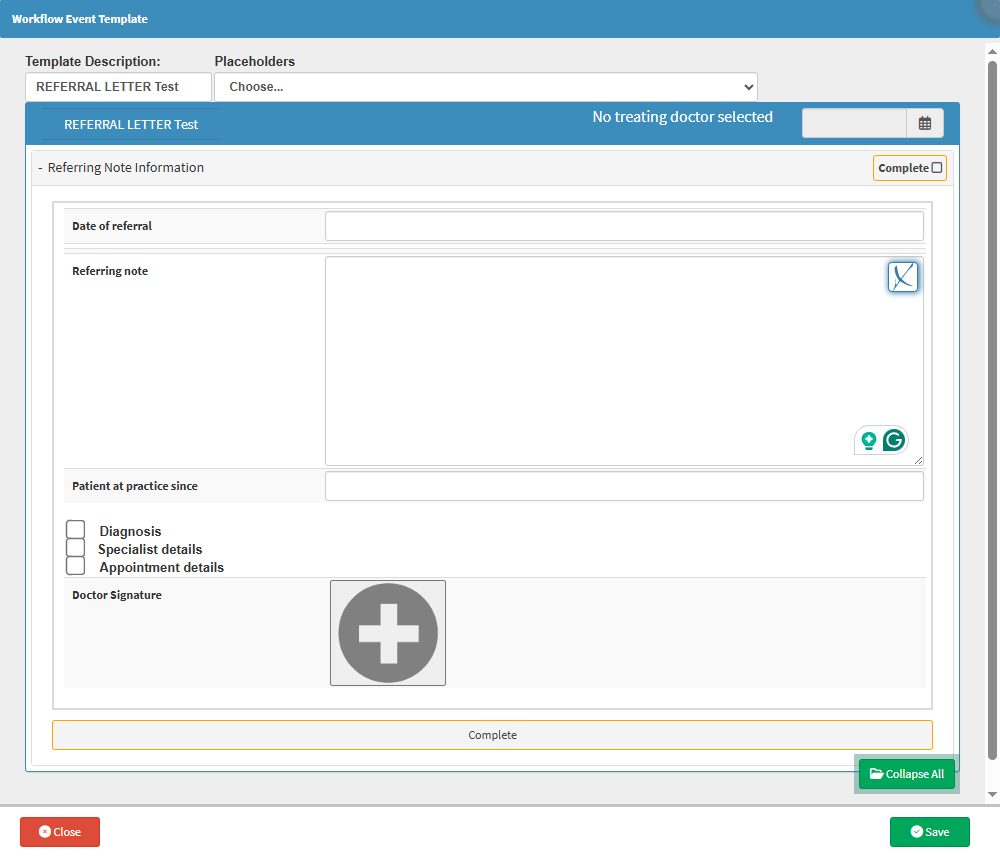Open the calendar date picker icon
1000x857 pixels.
click(924, 123)
